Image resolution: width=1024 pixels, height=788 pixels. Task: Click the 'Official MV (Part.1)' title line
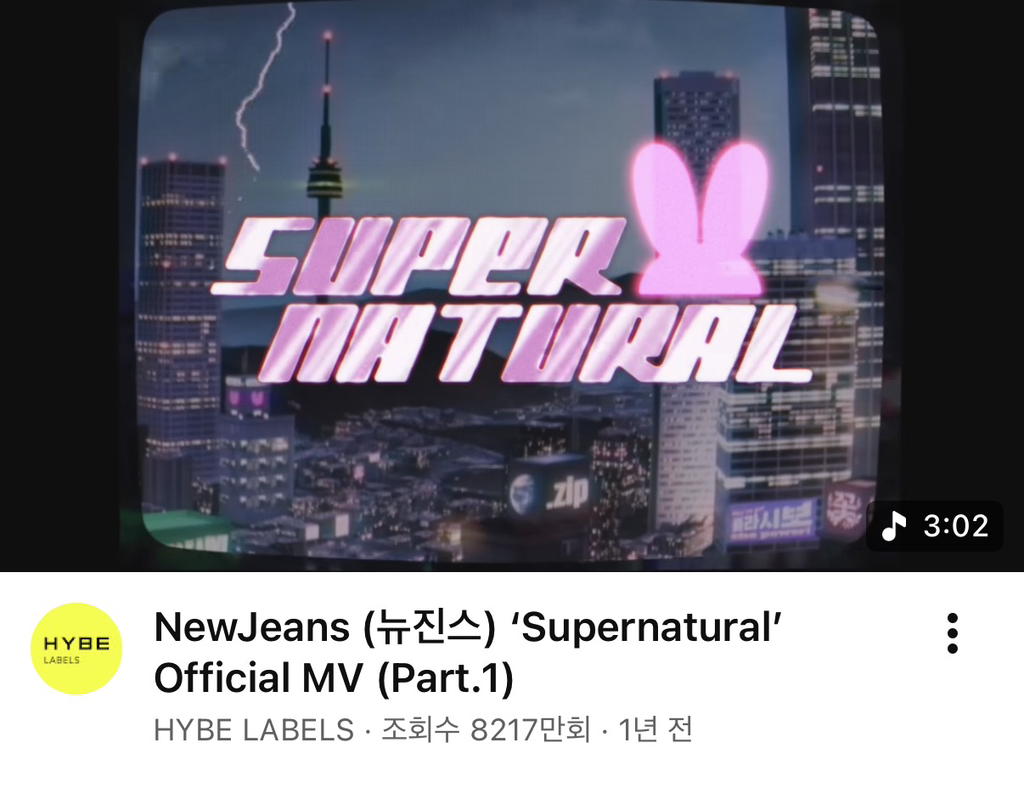334,678
